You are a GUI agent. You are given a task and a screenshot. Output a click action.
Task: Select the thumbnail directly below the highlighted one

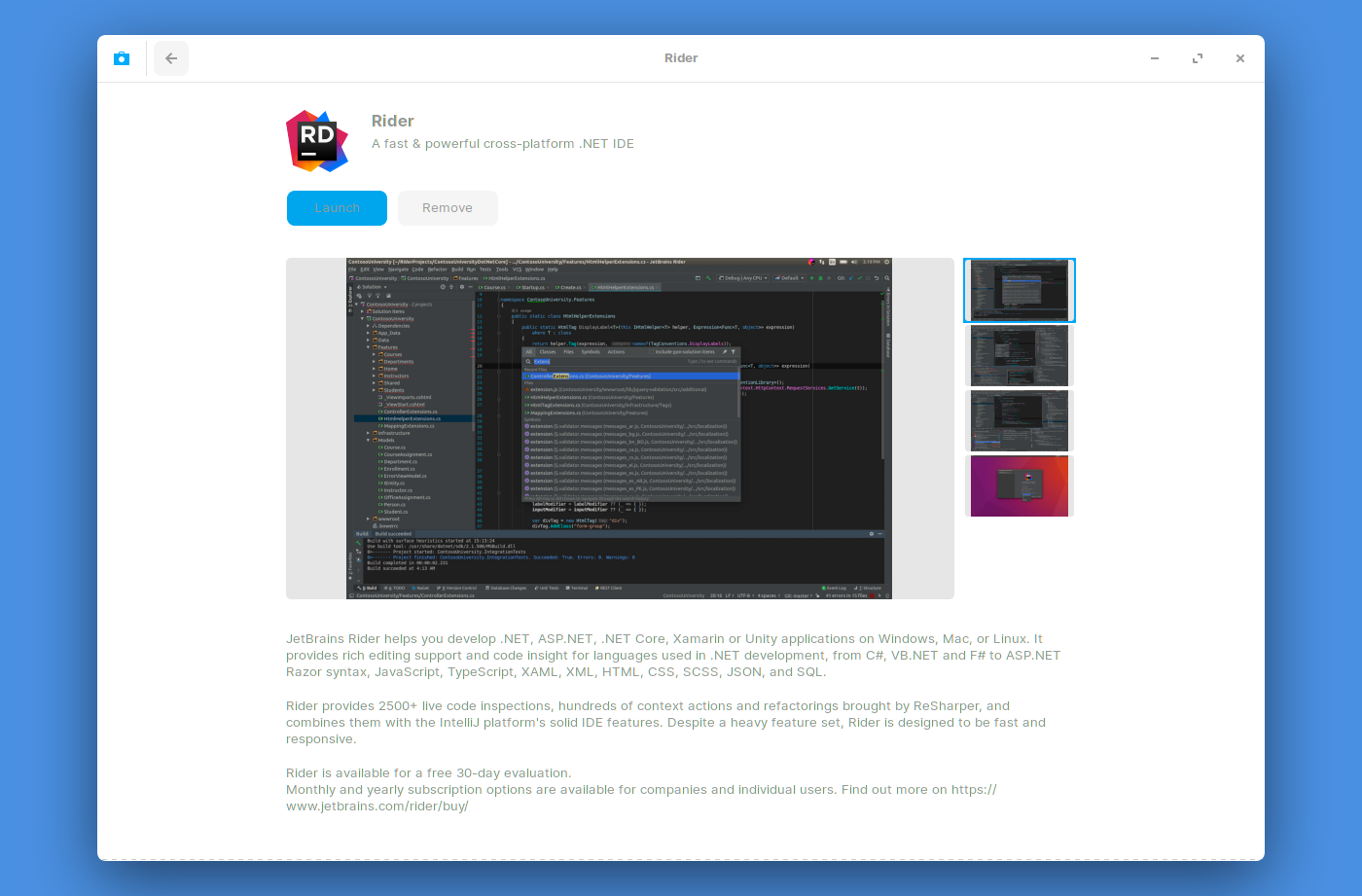click(1020, 355)
